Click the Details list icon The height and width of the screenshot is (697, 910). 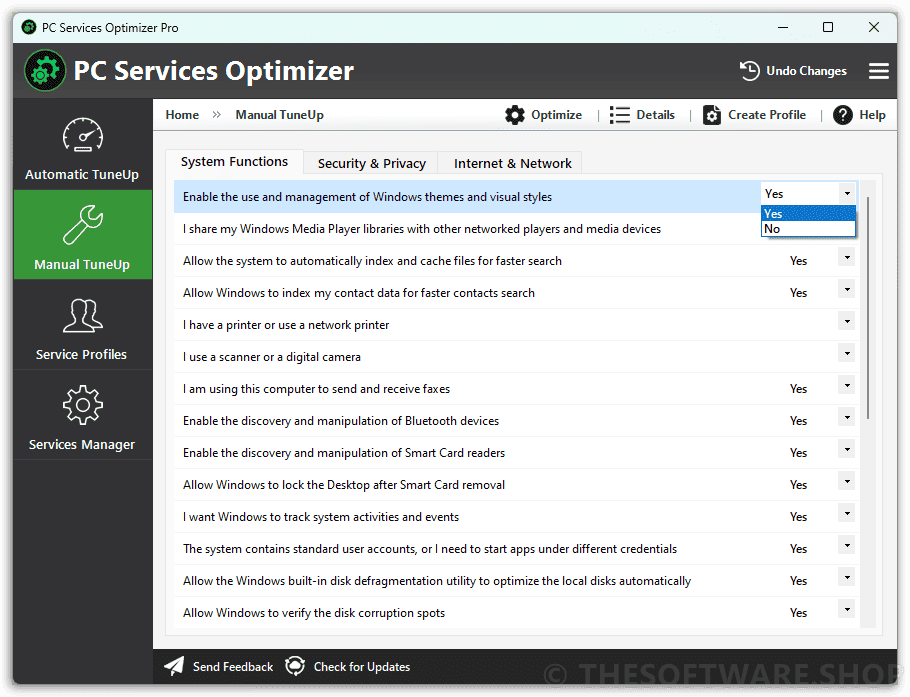pos(619,115)
